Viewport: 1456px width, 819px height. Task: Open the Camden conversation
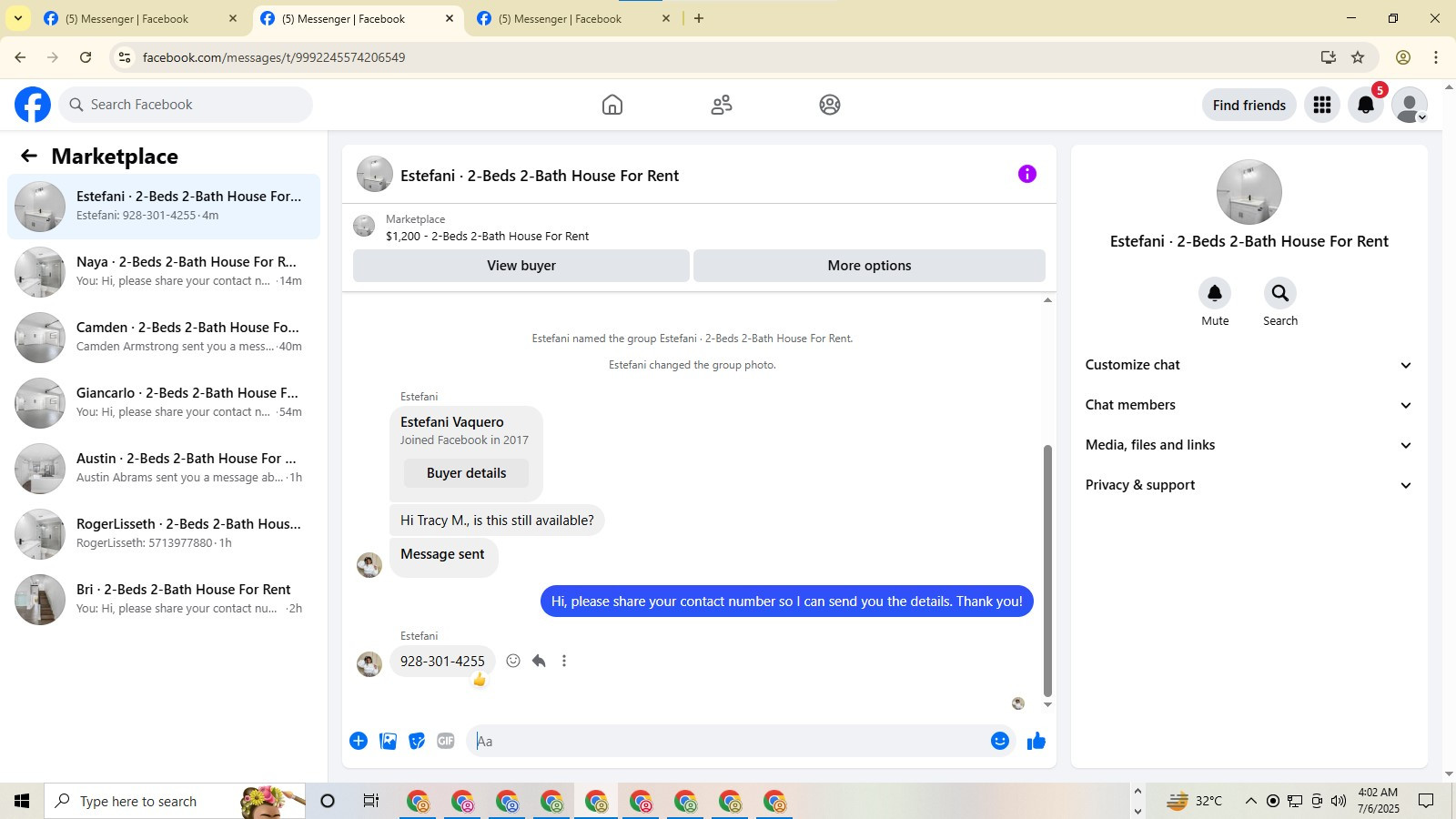click(x=164, y=338)
